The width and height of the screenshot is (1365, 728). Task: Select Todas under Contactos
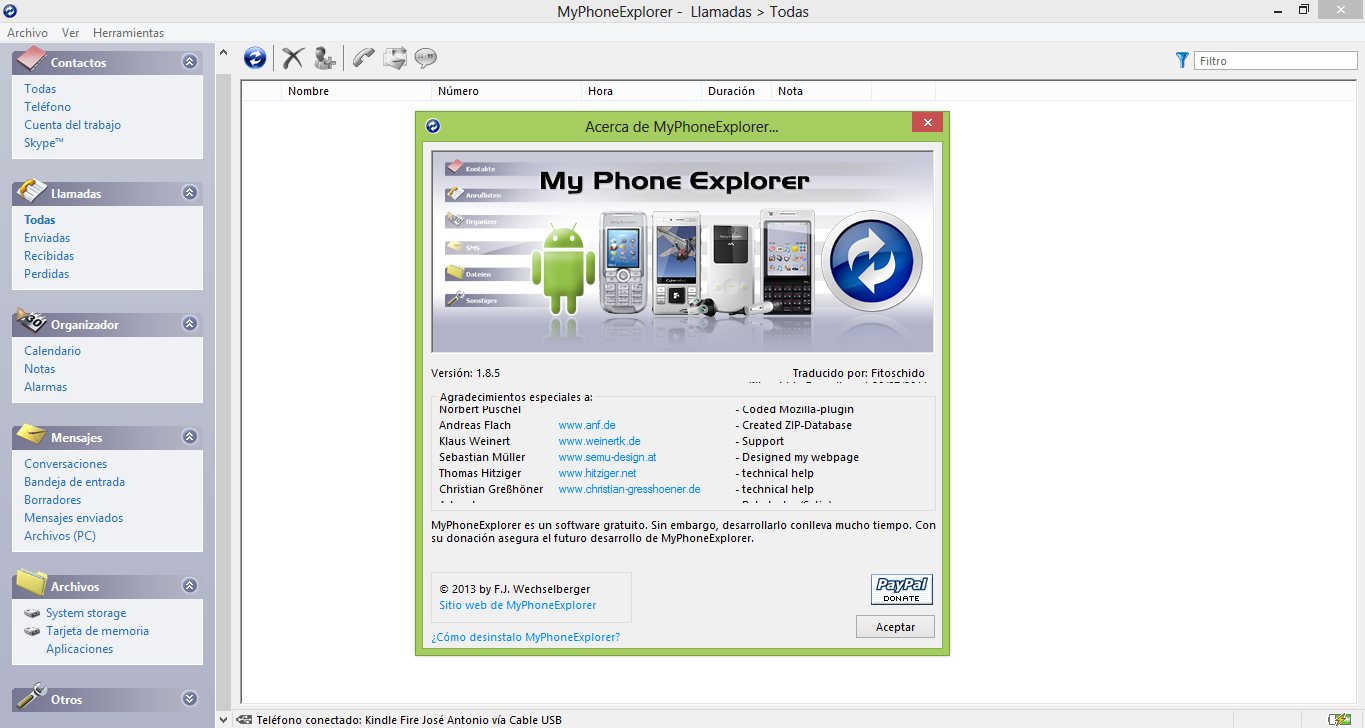[x=40, y=89]
